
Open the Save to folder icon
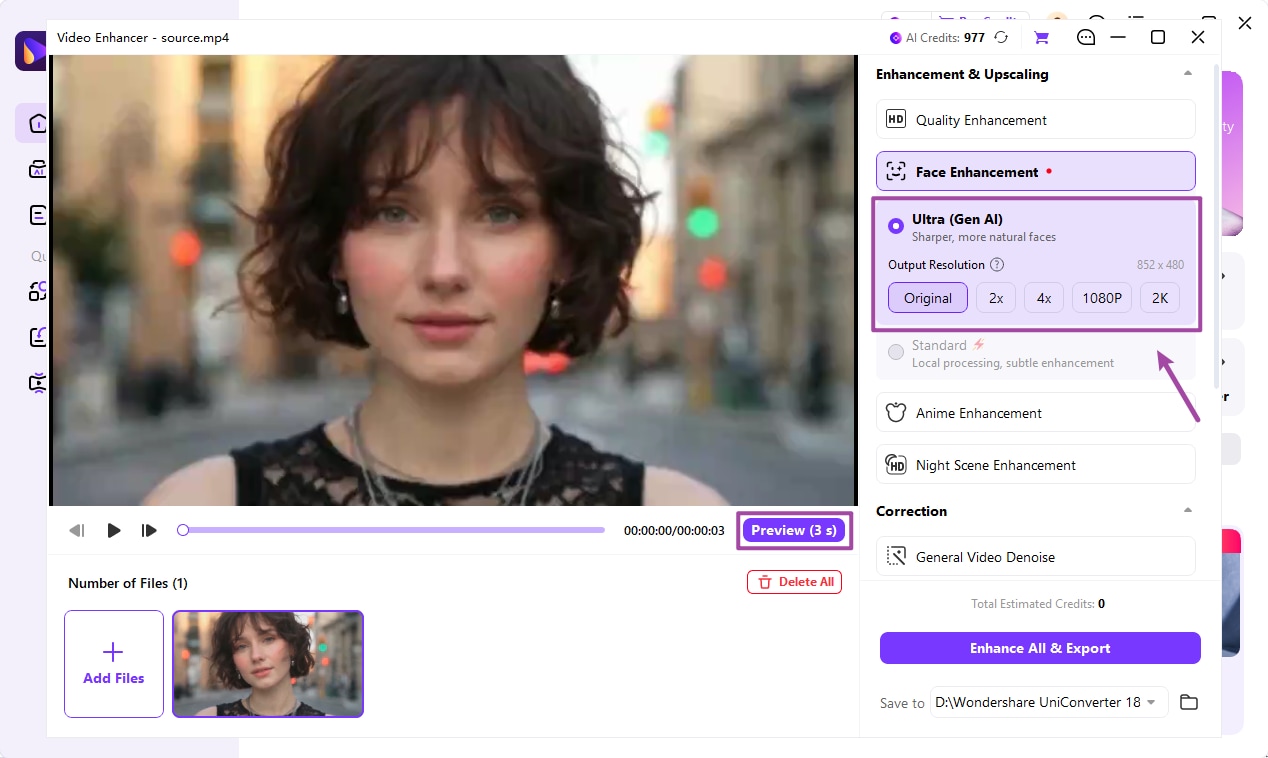pyautogui.click(x=1188, y=702)
